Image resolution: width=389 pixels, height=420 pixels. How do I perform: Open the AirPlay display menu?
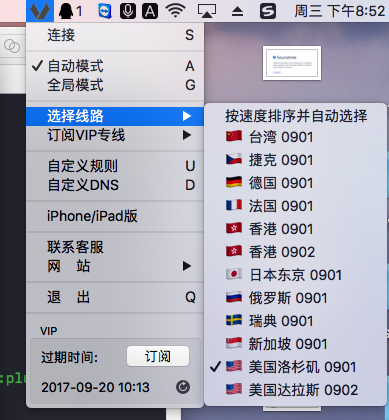[x=207, y=11]
